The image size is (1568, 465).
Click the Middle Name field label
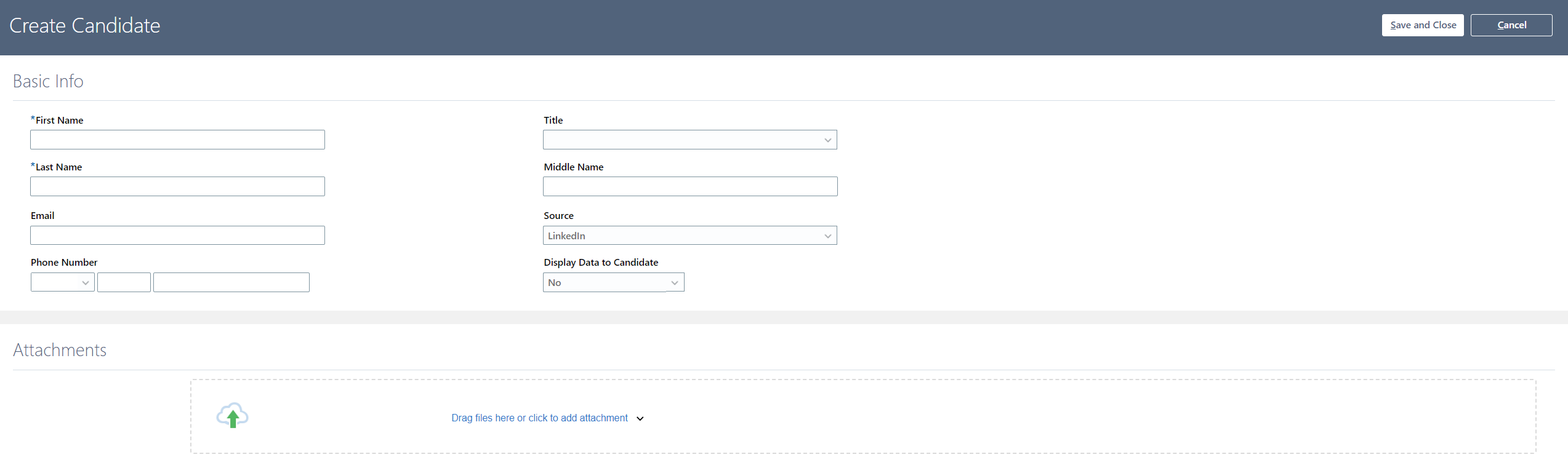(573, 167)
